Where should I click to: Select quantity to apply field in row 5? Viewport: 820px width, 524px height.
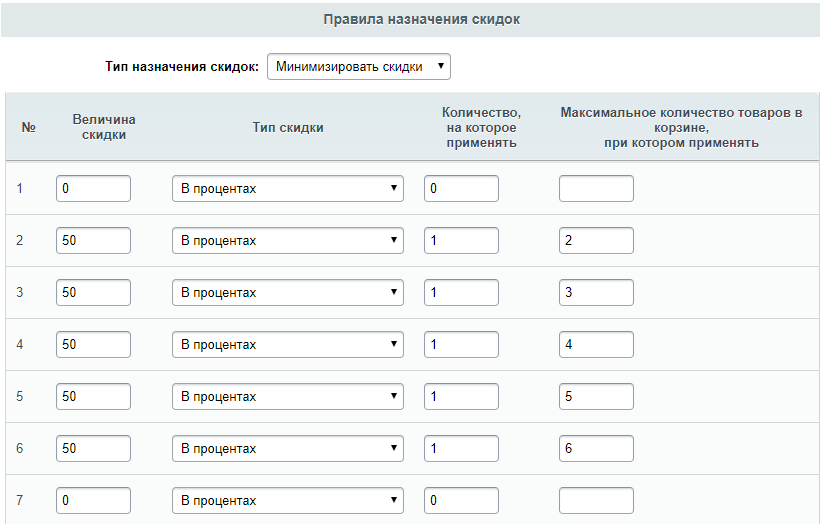point(461,396)
